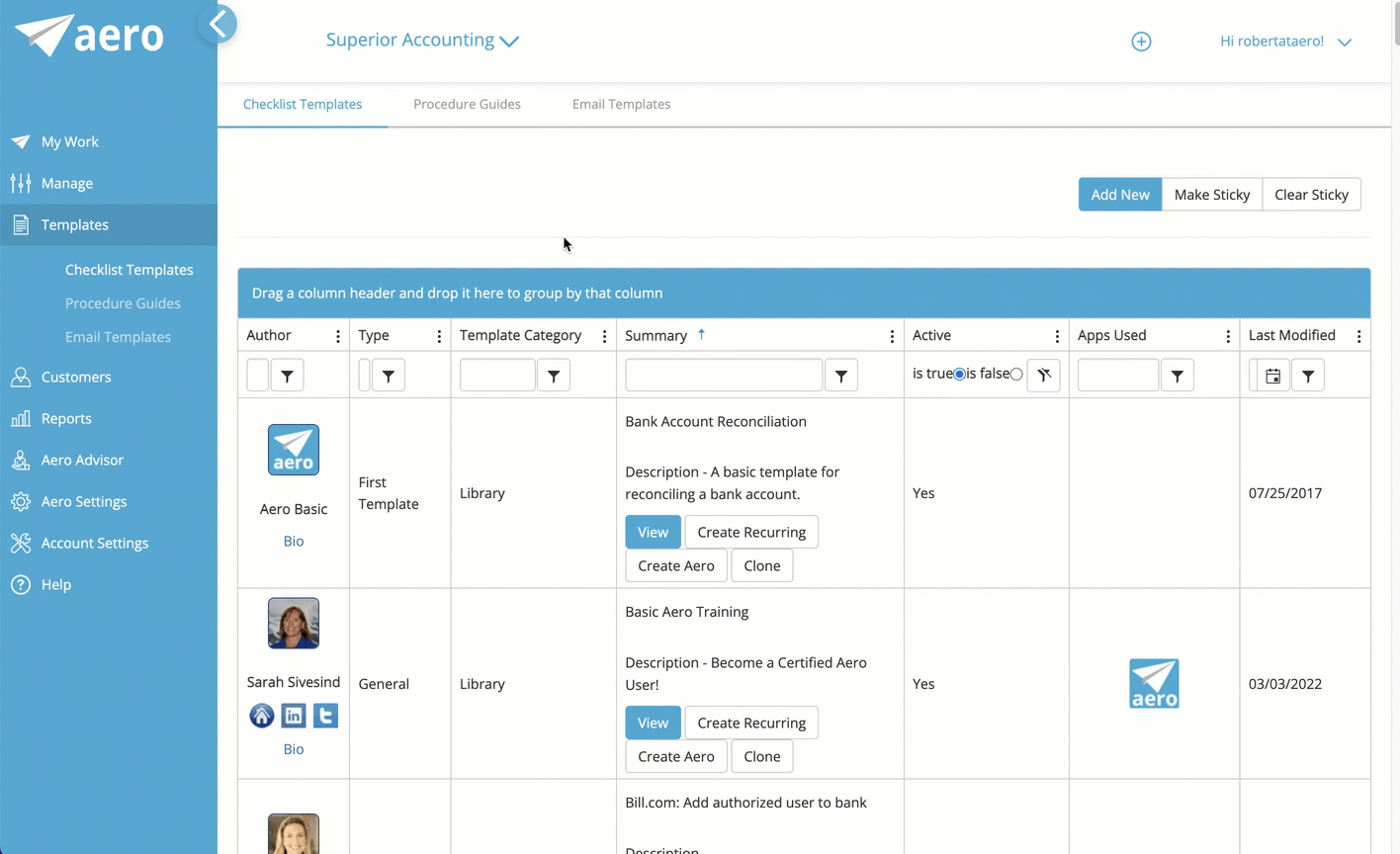
Task: Click the Type filter funnel icon
Action: (389, 376)
